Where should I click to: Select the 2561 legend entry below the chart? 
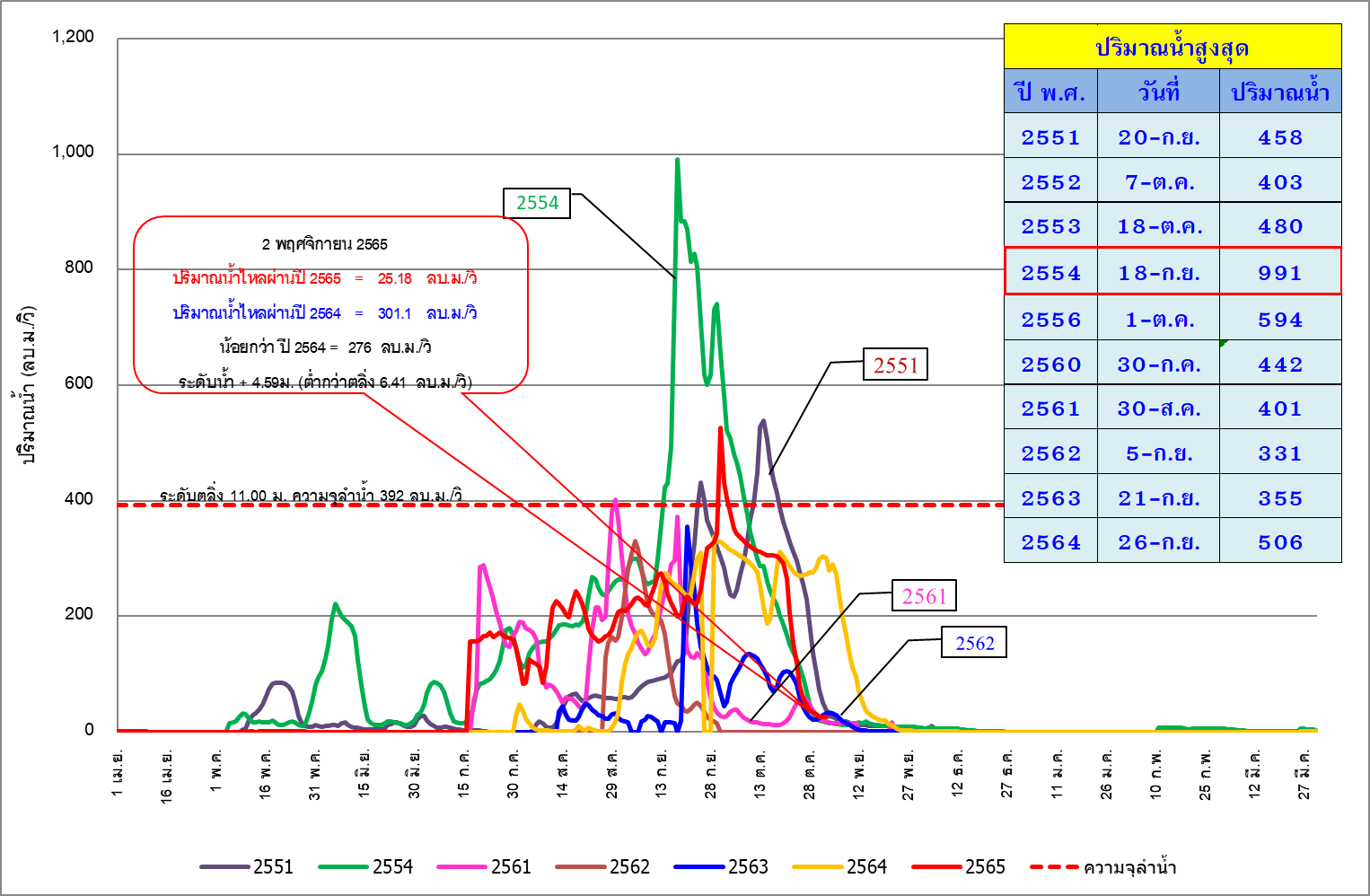(x=485, y=866)
